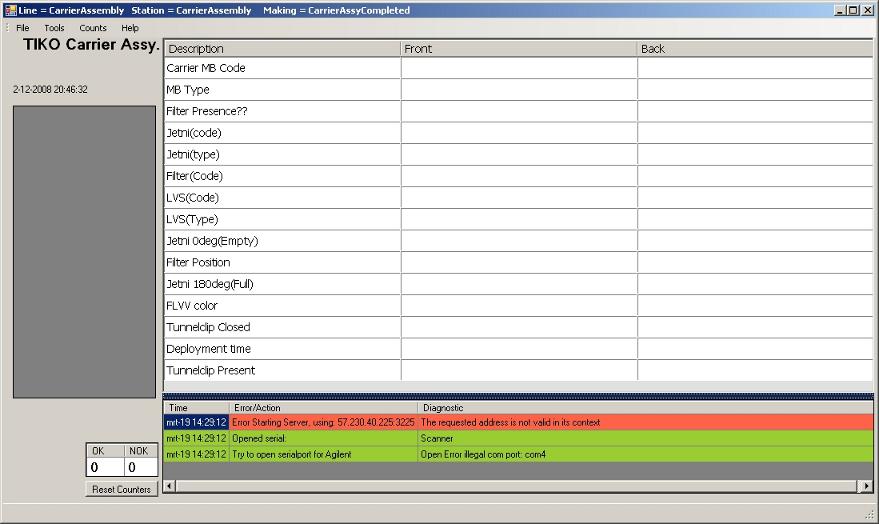879x524 pixels.
Task: Select the LVS(Code) row
Action: coord(519,197)
